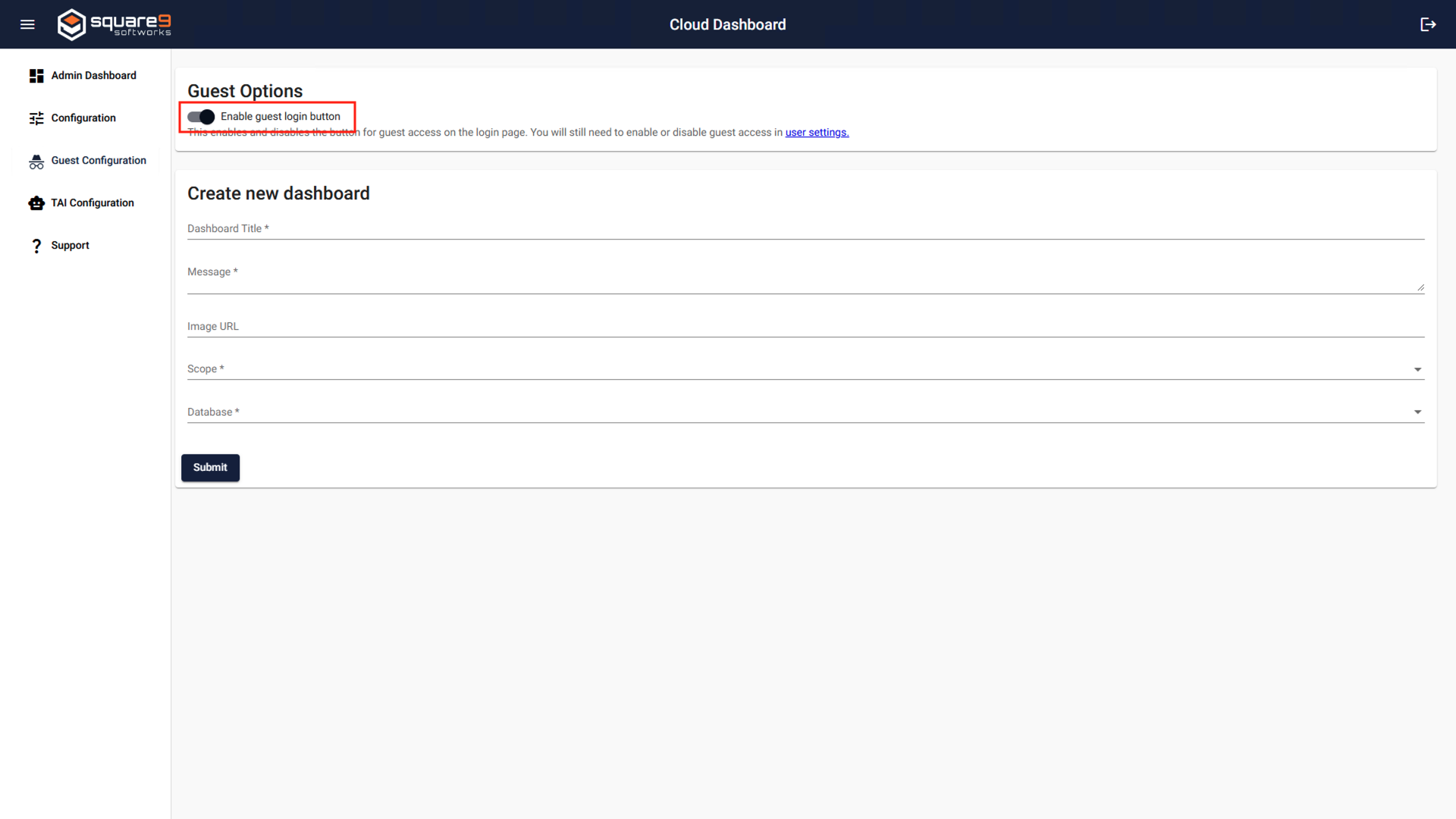
Task: Click the Message textarea resize handle
Action: 1420,285
